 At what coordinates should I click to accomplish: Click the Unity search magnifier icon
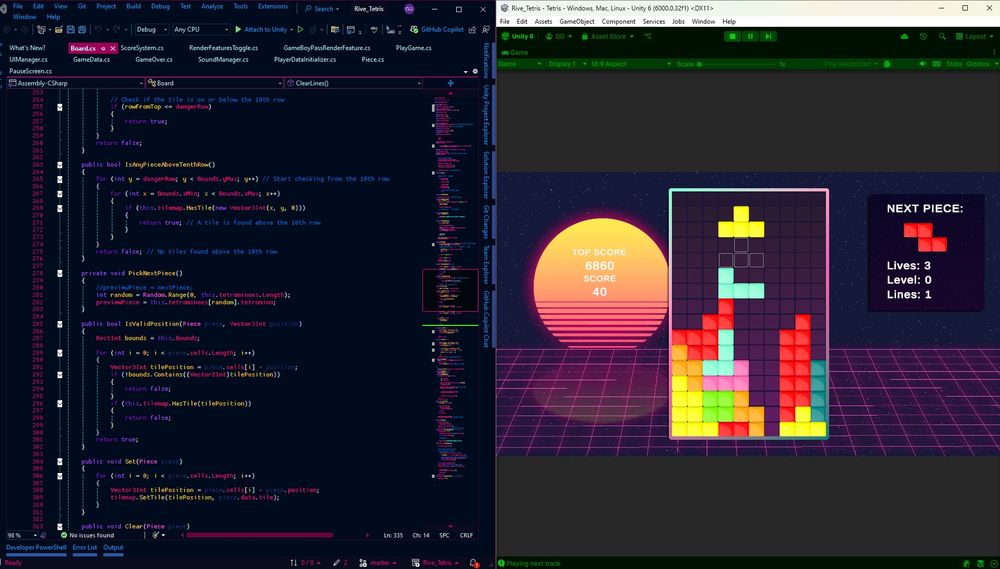pyautogui.click(x=942, y=36)
